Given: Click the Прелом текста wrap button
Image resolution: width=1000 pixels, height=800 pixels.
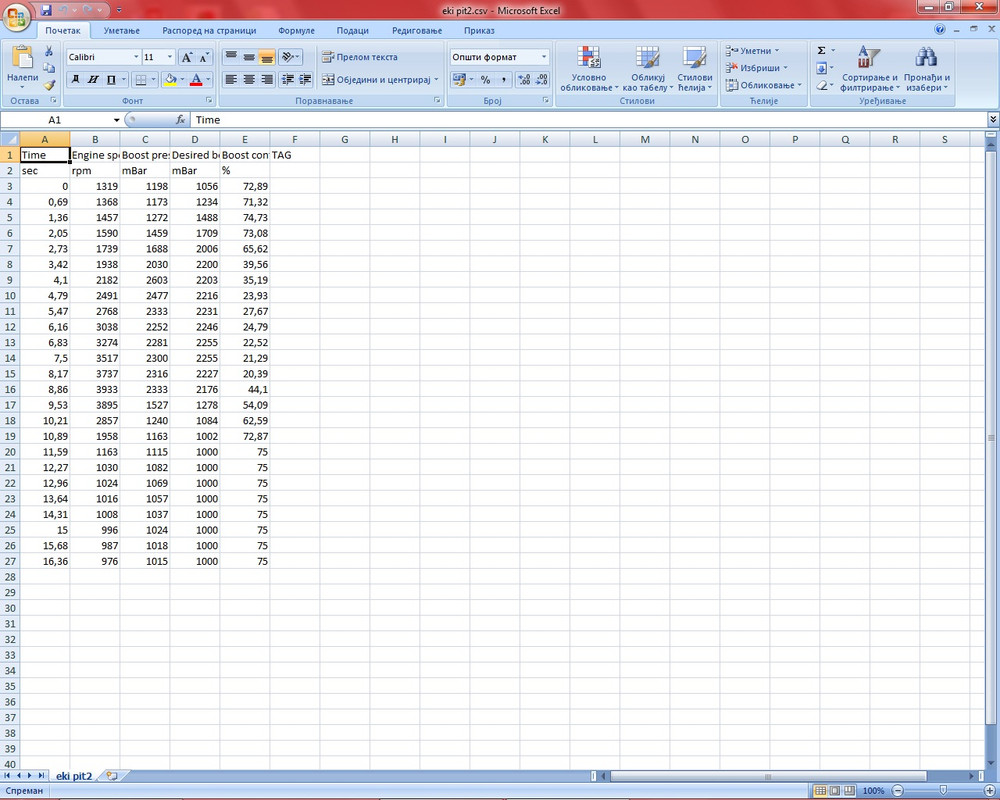Looking at the screenshot, I should [x=360, y=57].
